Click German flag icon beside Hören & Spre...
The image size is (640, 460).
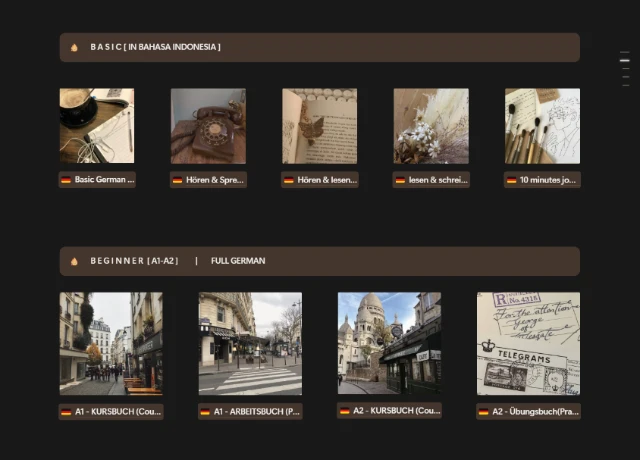[x=177, y=180]
